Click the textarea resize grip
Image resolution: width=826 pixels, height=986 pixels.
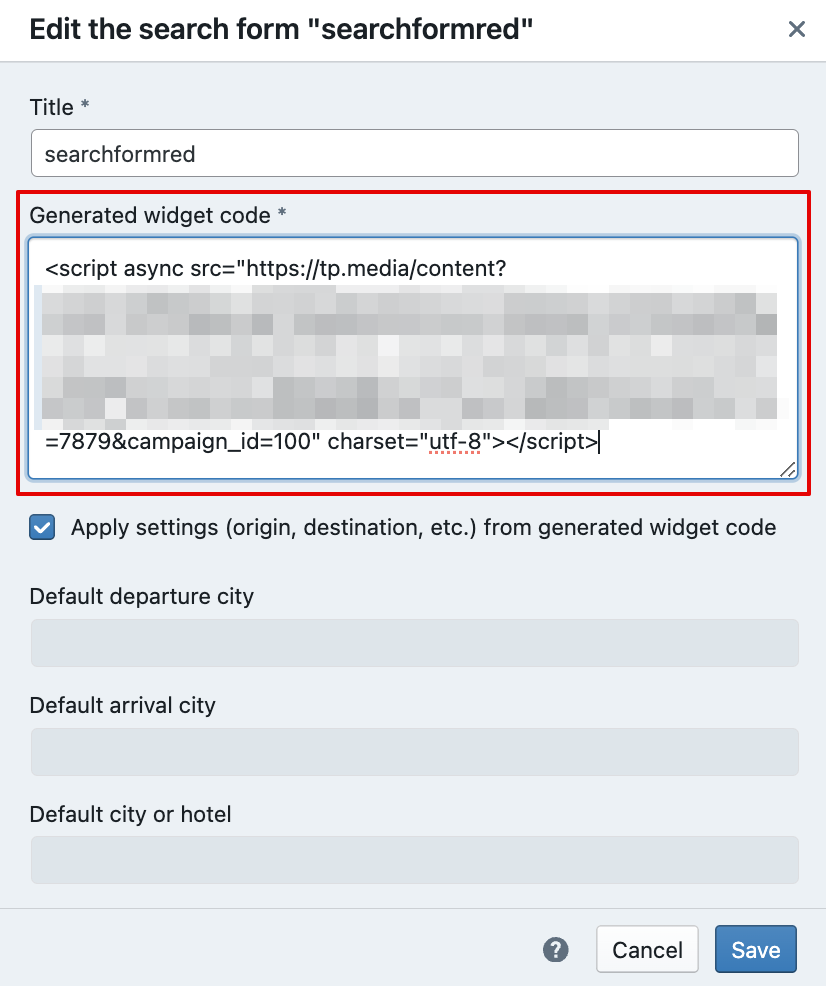[x=788, y=468]
